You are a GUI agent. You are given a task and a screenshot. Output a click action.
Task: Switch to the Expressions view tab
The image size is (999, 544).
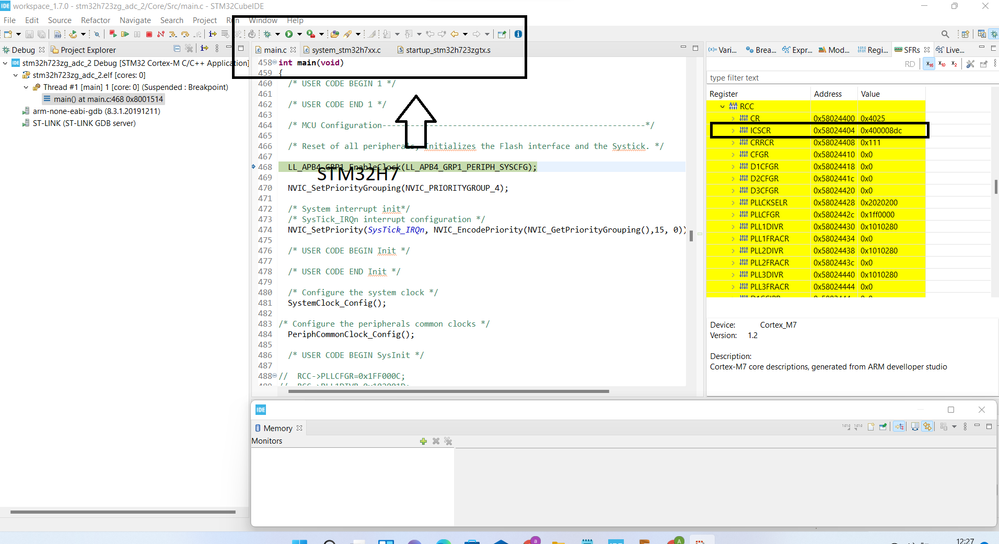click(x=797, y=50)
